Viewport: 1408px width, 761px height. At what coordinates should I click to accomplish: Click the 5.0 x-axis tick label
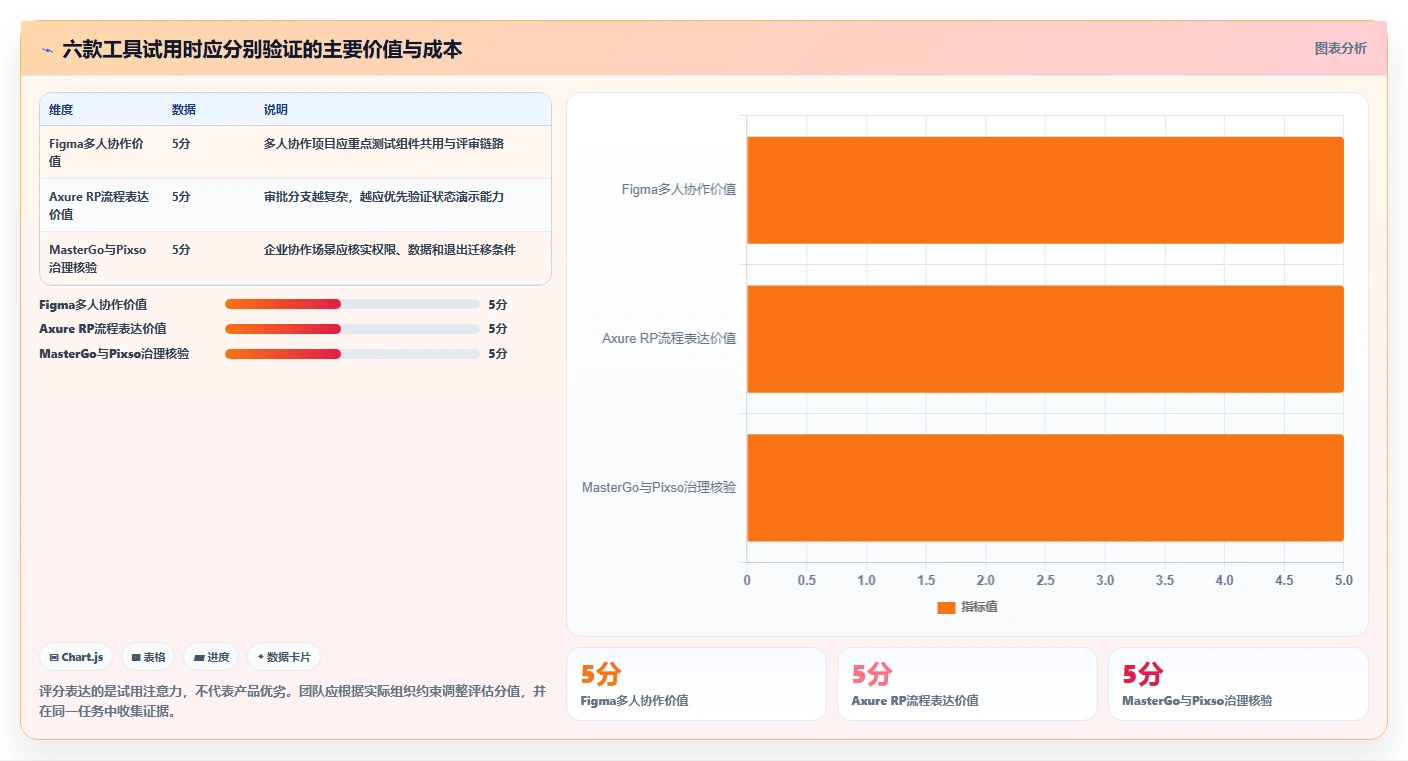[x=1343, y=581]
